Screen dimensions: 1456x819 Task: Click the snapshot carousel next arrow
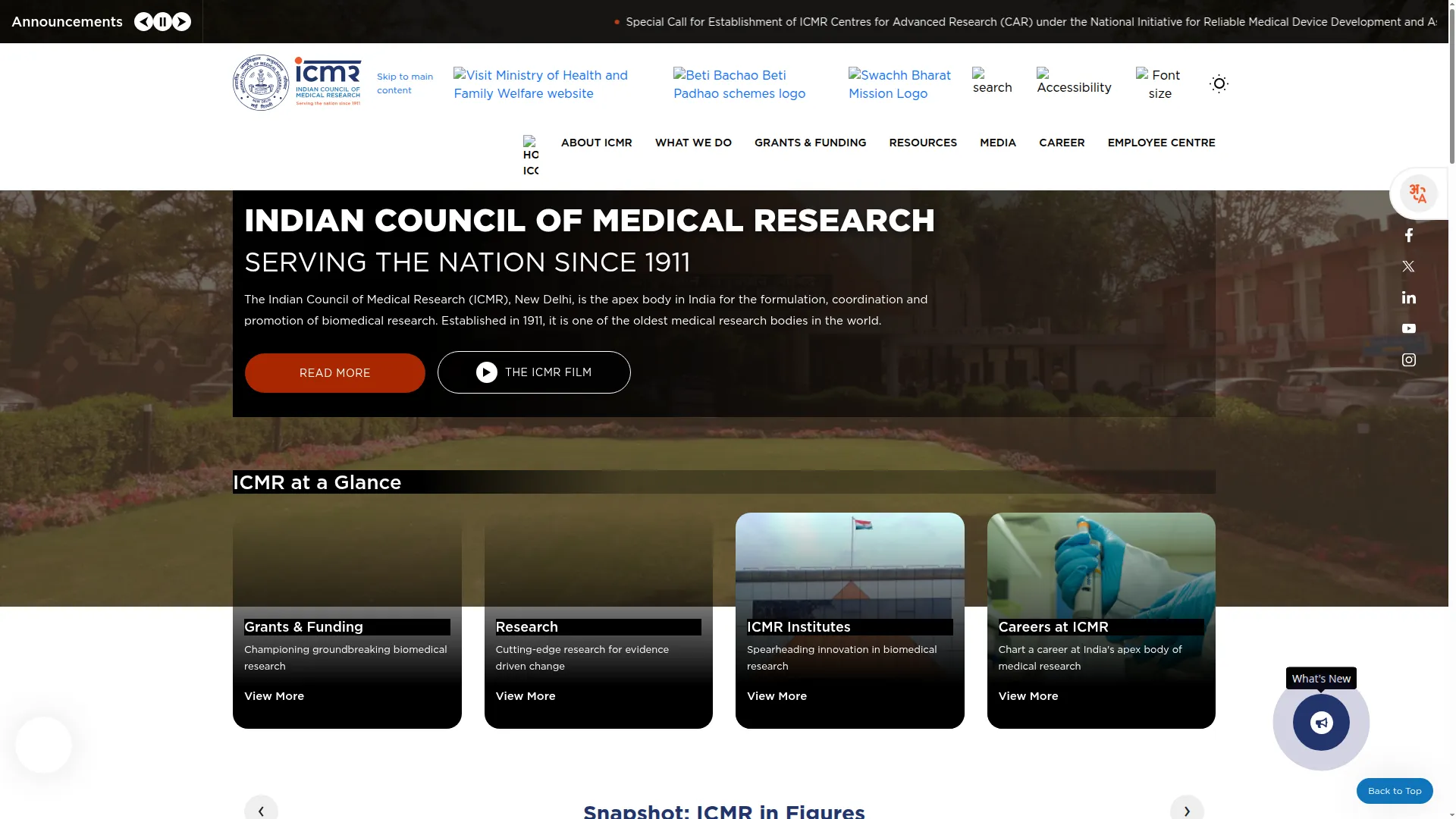click(x=1187, y=810)
